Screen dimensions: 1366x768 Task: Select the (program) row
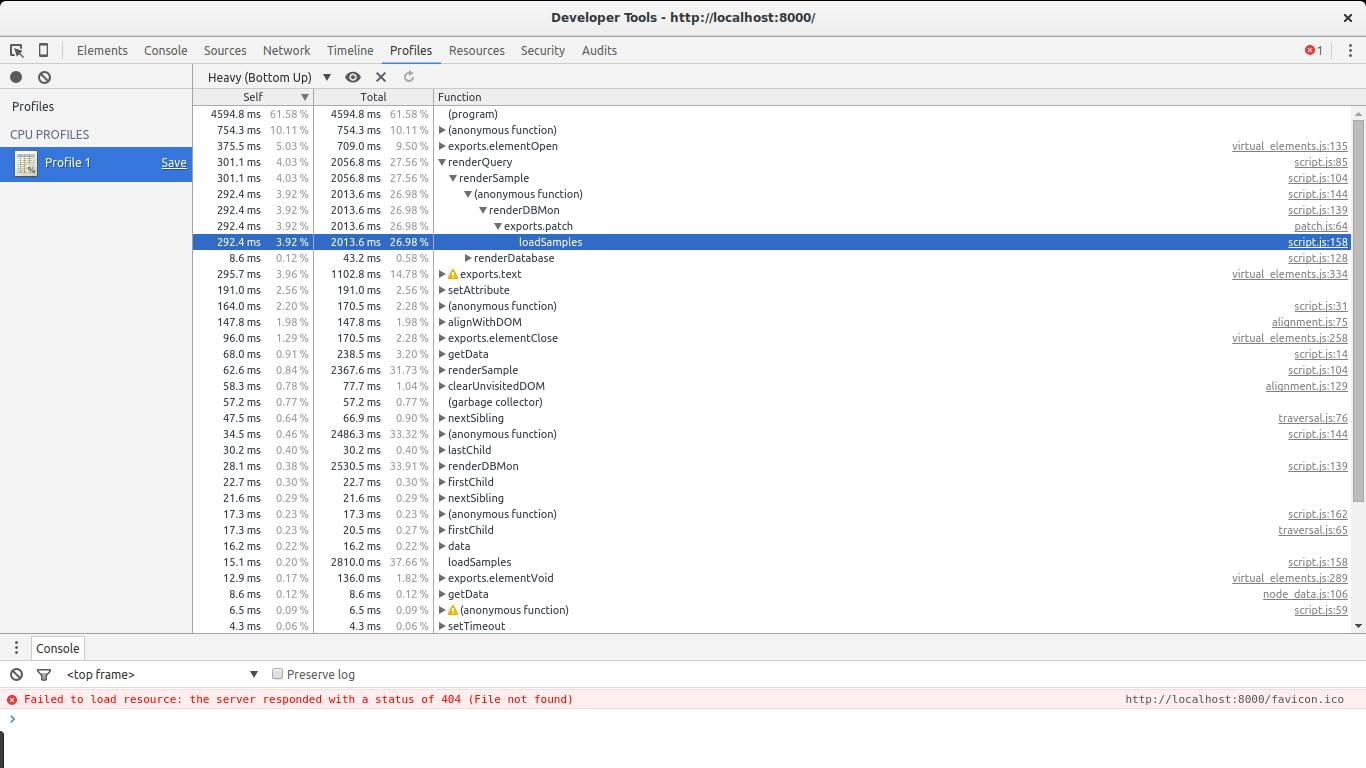pyautogui.click(x=772, y=114)
